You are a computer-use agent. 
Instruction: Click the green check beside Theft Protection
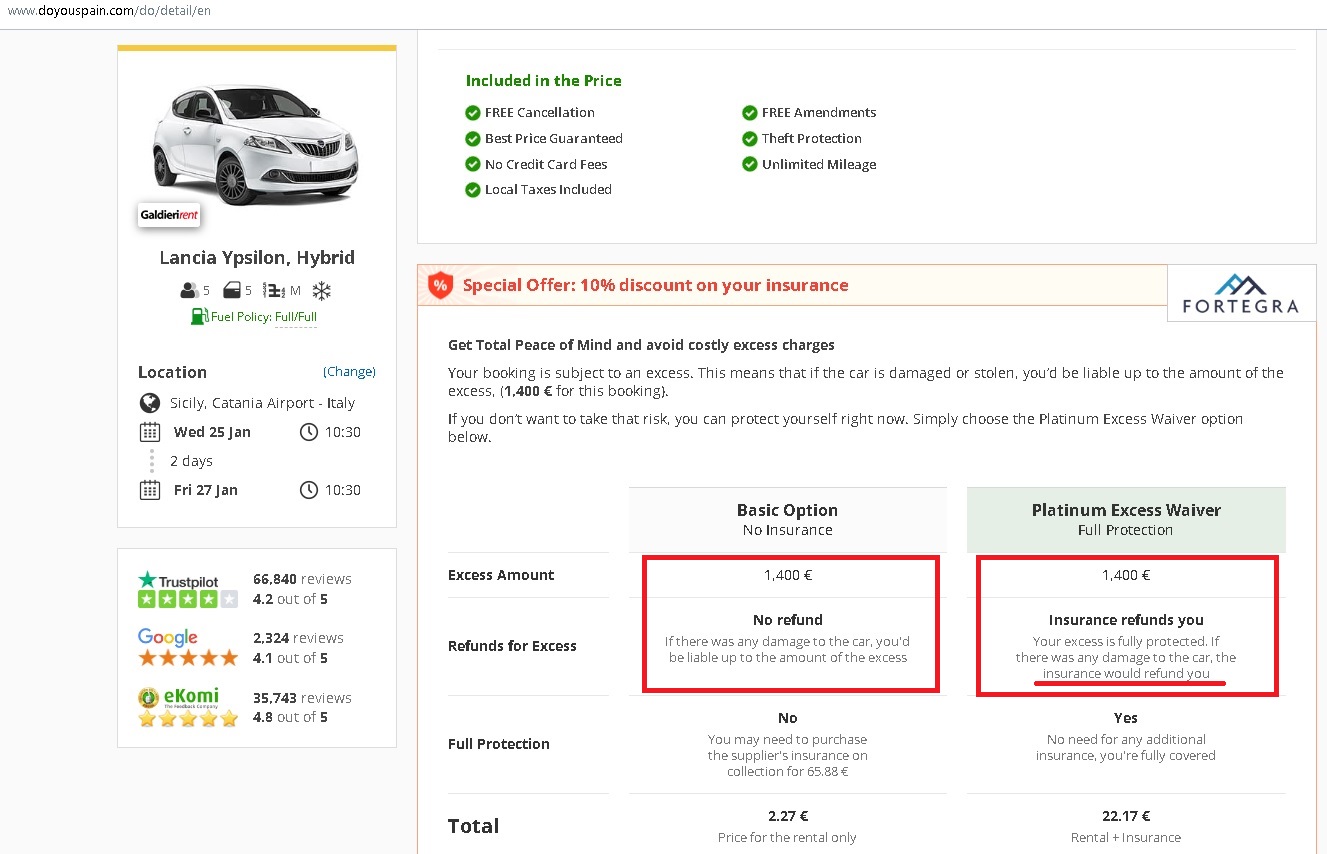750,139
